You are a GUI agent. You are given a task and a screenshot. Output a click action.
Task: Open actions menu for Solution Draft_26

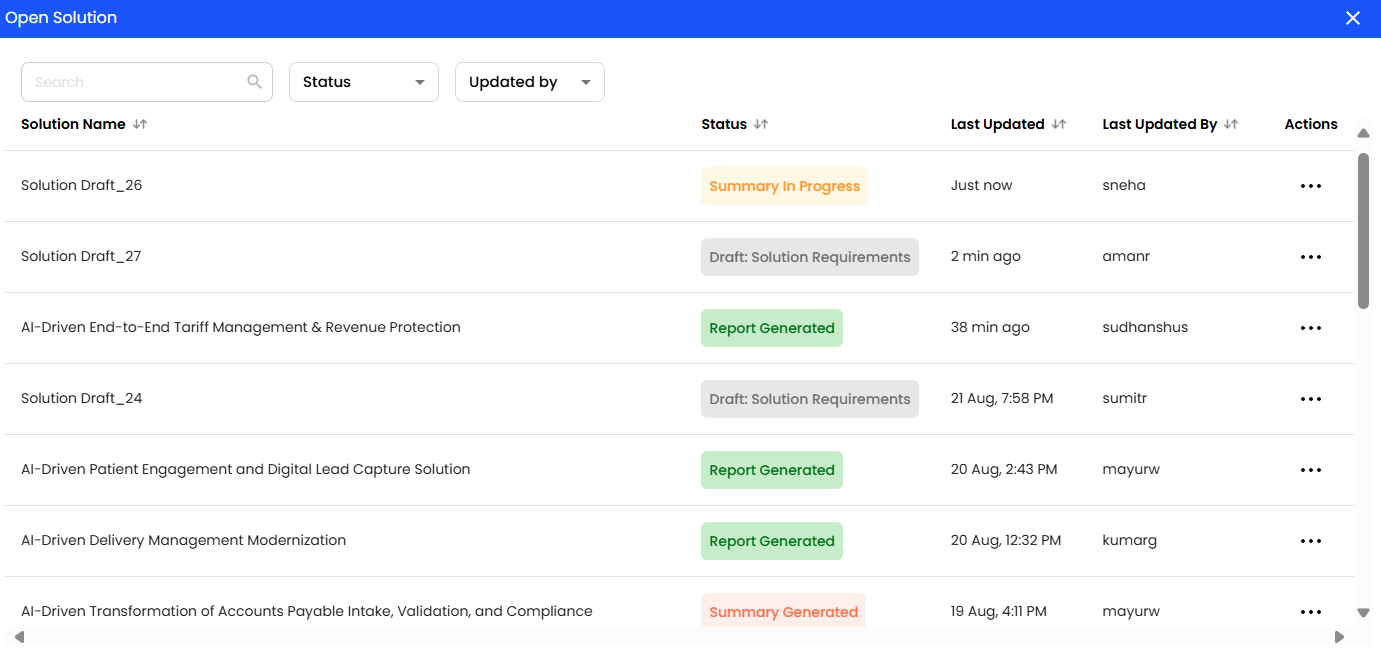1310,186
